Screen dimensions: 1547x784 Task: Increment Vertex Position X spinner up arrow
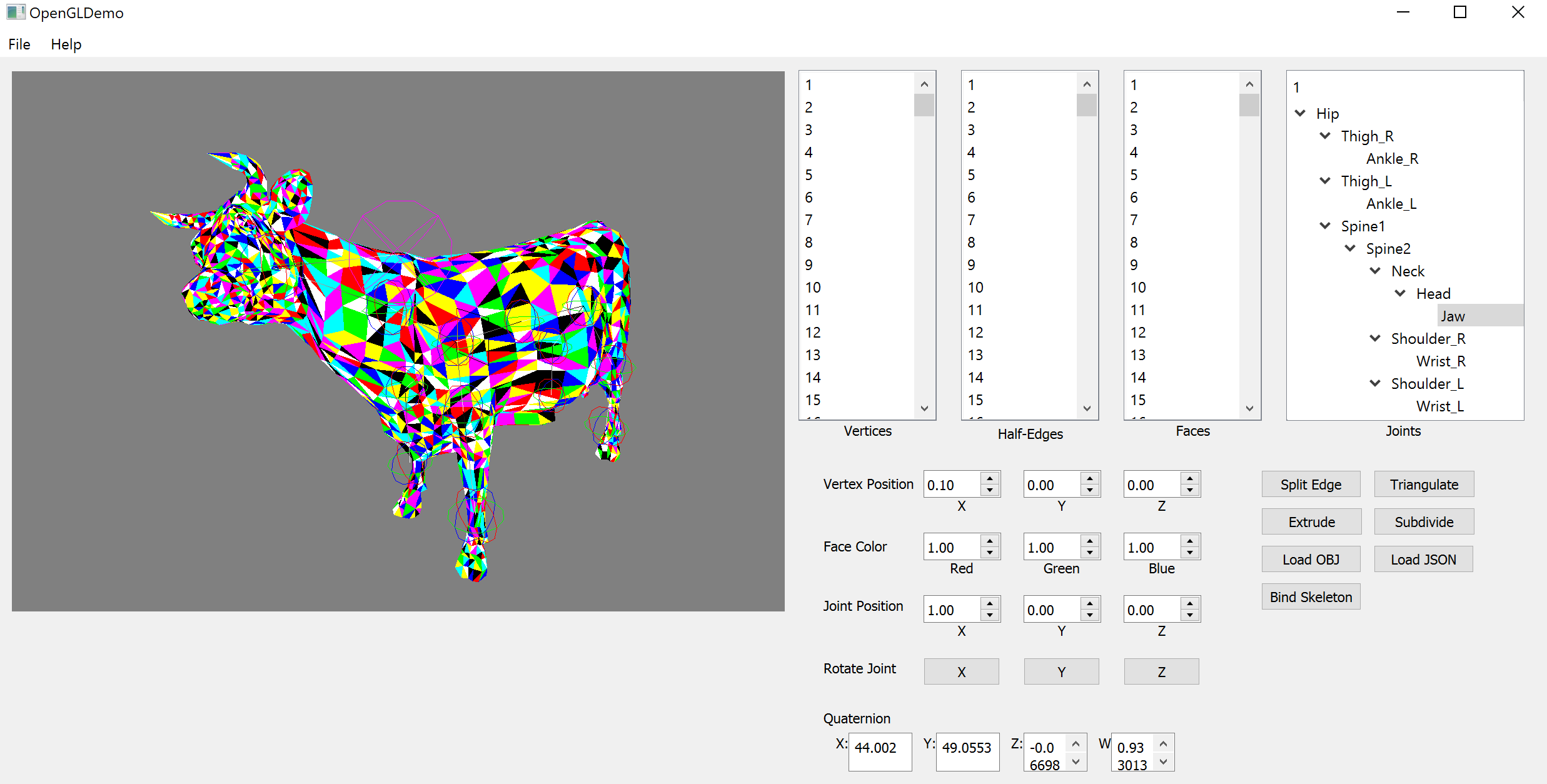pyautogui.click(x=990, y=479)
